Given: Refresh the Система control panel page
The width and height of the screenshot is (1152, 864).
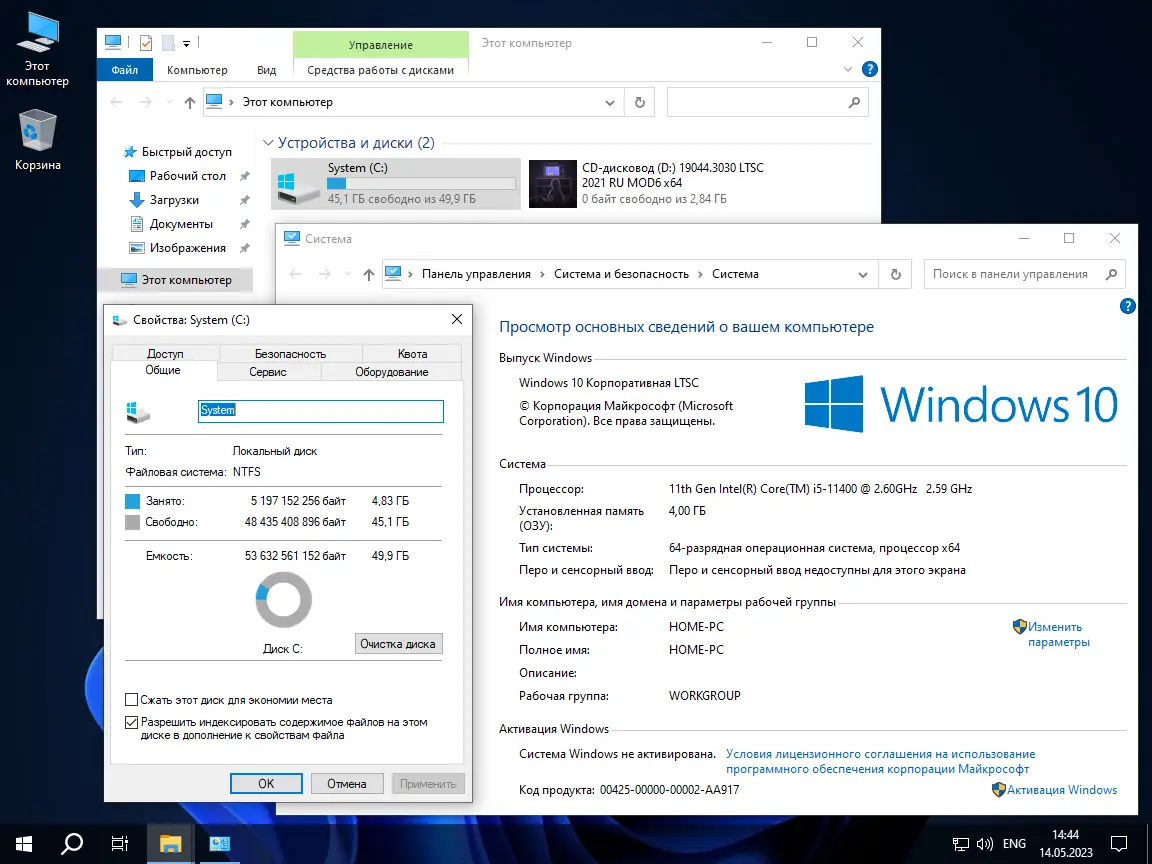Looking at the screenshot, I should pyautogui.click(x=896, y=274).
